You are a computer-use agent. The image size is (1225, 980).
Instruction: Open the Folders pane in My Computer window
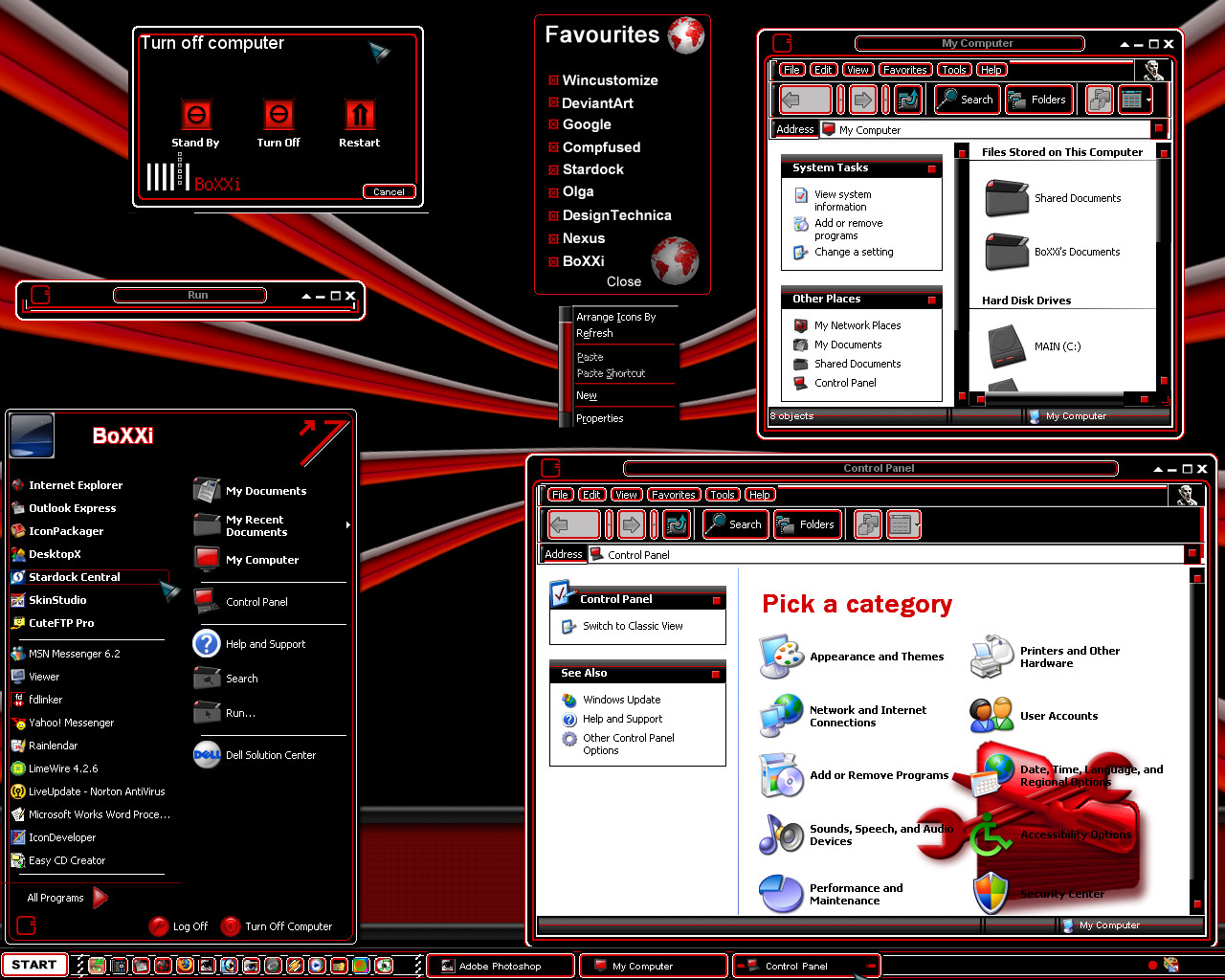1038,100
